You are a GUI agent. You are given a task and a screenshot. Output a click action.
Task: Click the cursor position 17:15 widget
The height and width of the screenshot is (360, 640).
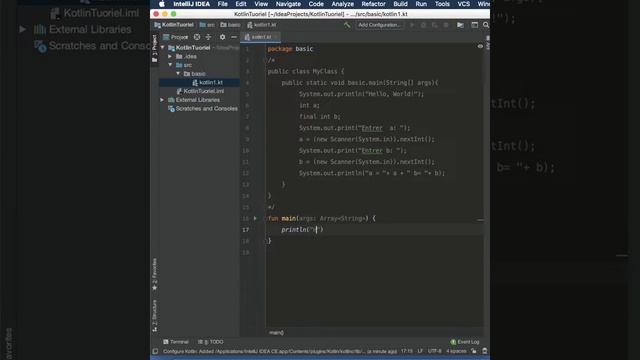pyautogui.click(x=407, y=351)
